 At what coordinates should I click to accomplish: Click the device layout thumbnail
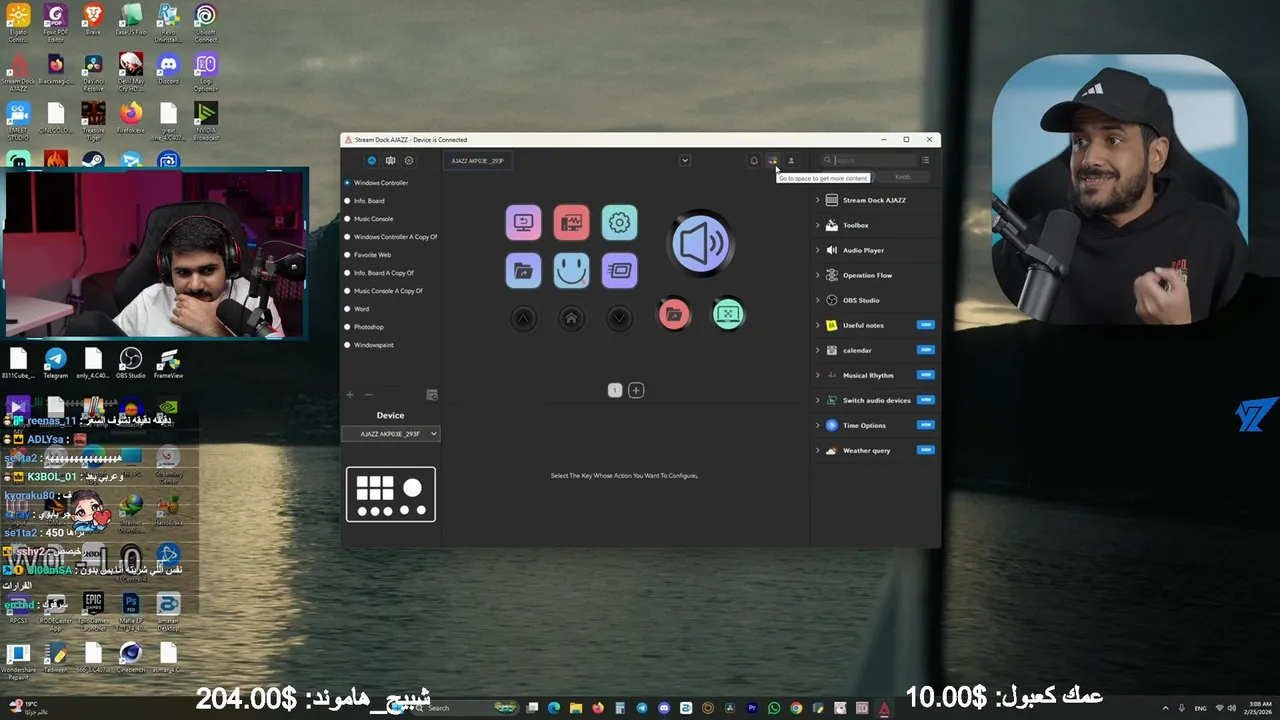pyautogui.click(x=391, y=494)
